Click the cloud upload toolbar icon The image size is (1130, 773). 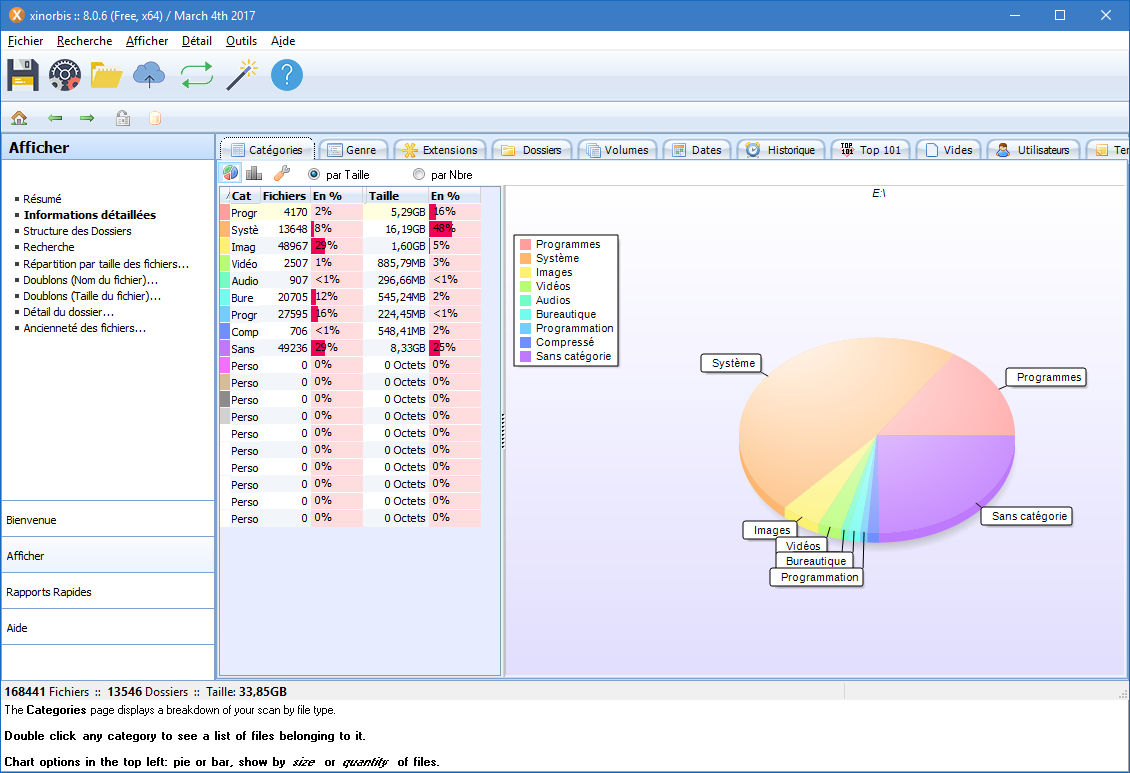(149, 75)
